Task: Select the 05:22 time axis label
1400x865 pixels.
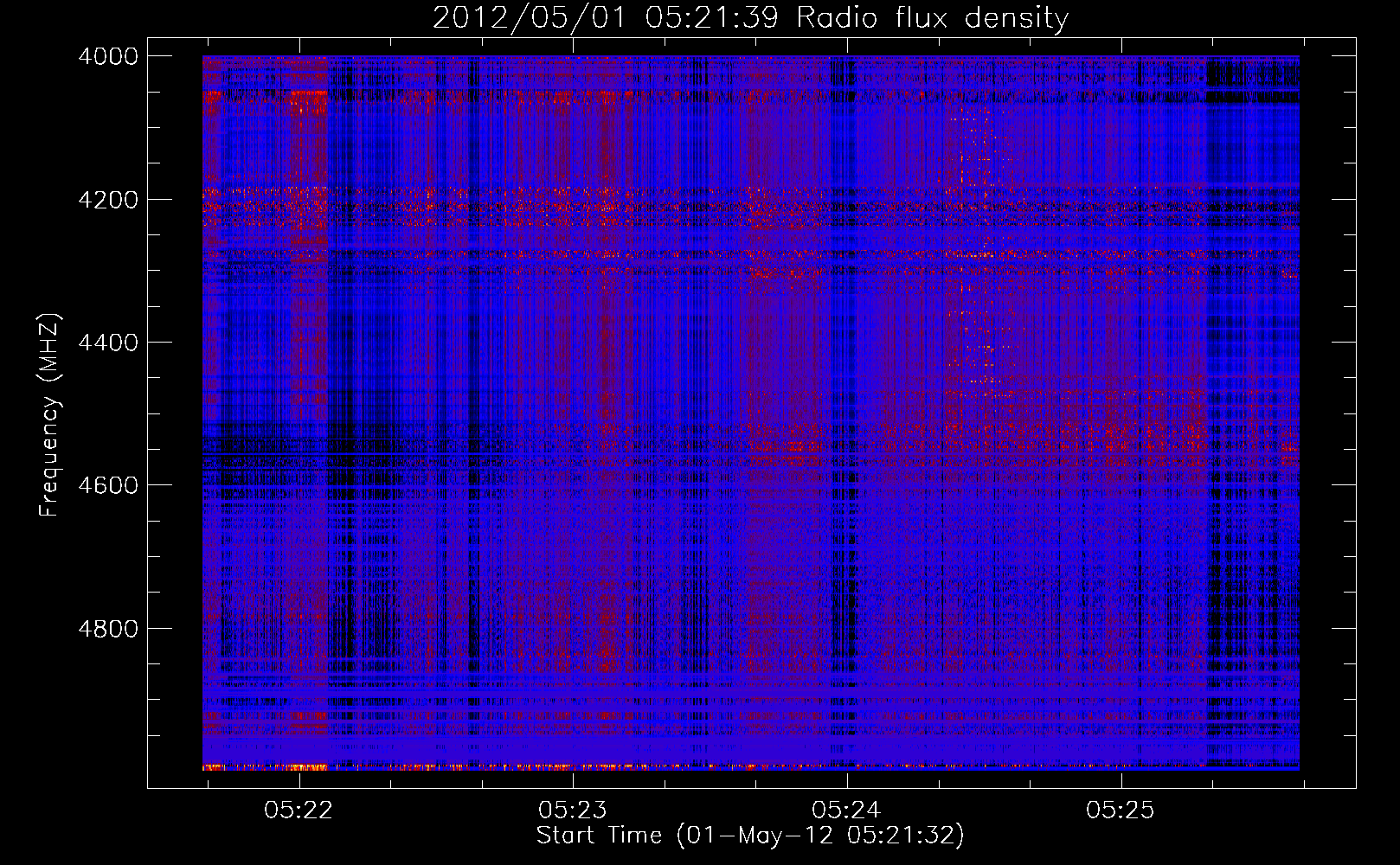Action: 299,810
